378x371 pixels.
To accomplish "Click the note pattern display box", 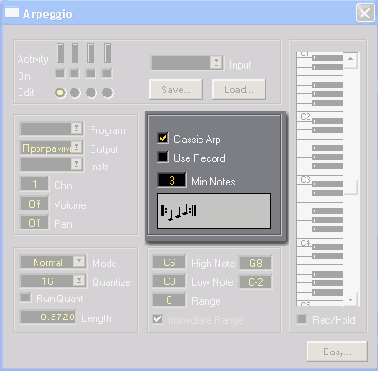I will click(x=214, y=211).
